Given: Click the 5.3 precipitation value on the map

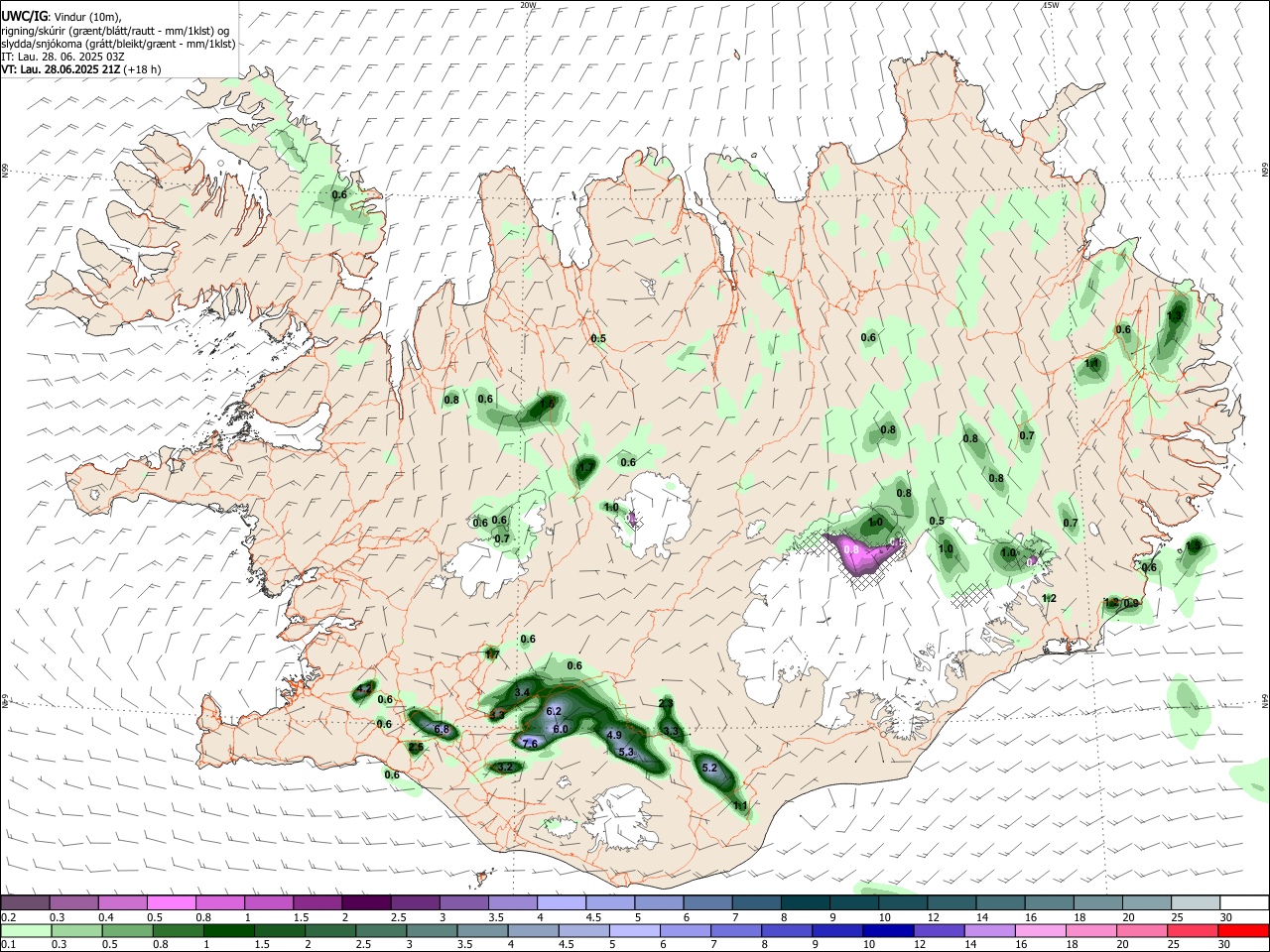Looking at the screenshot, I should pos(626,752).
